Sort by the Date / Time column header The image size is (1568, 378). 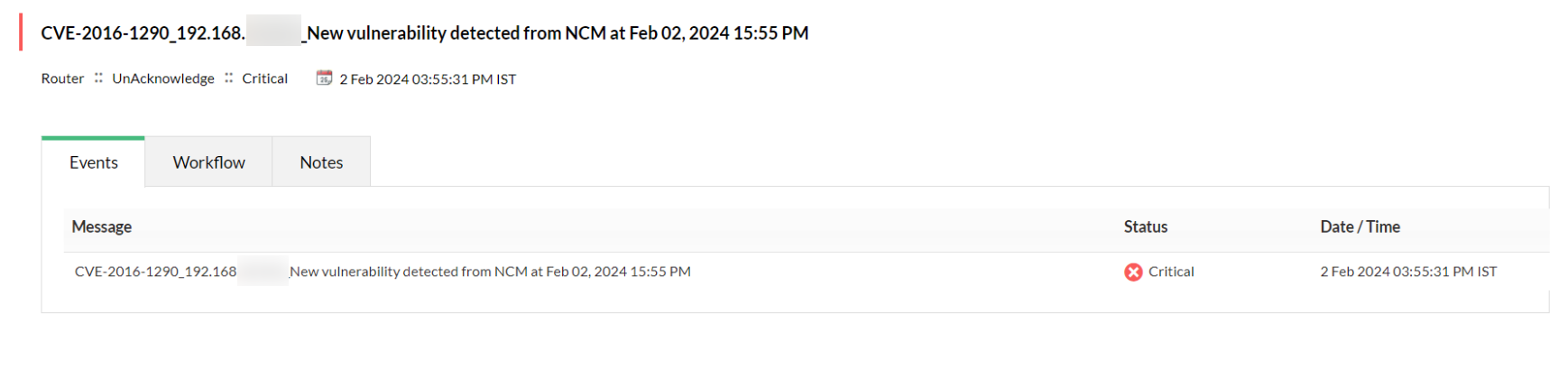pos(1360,227)
